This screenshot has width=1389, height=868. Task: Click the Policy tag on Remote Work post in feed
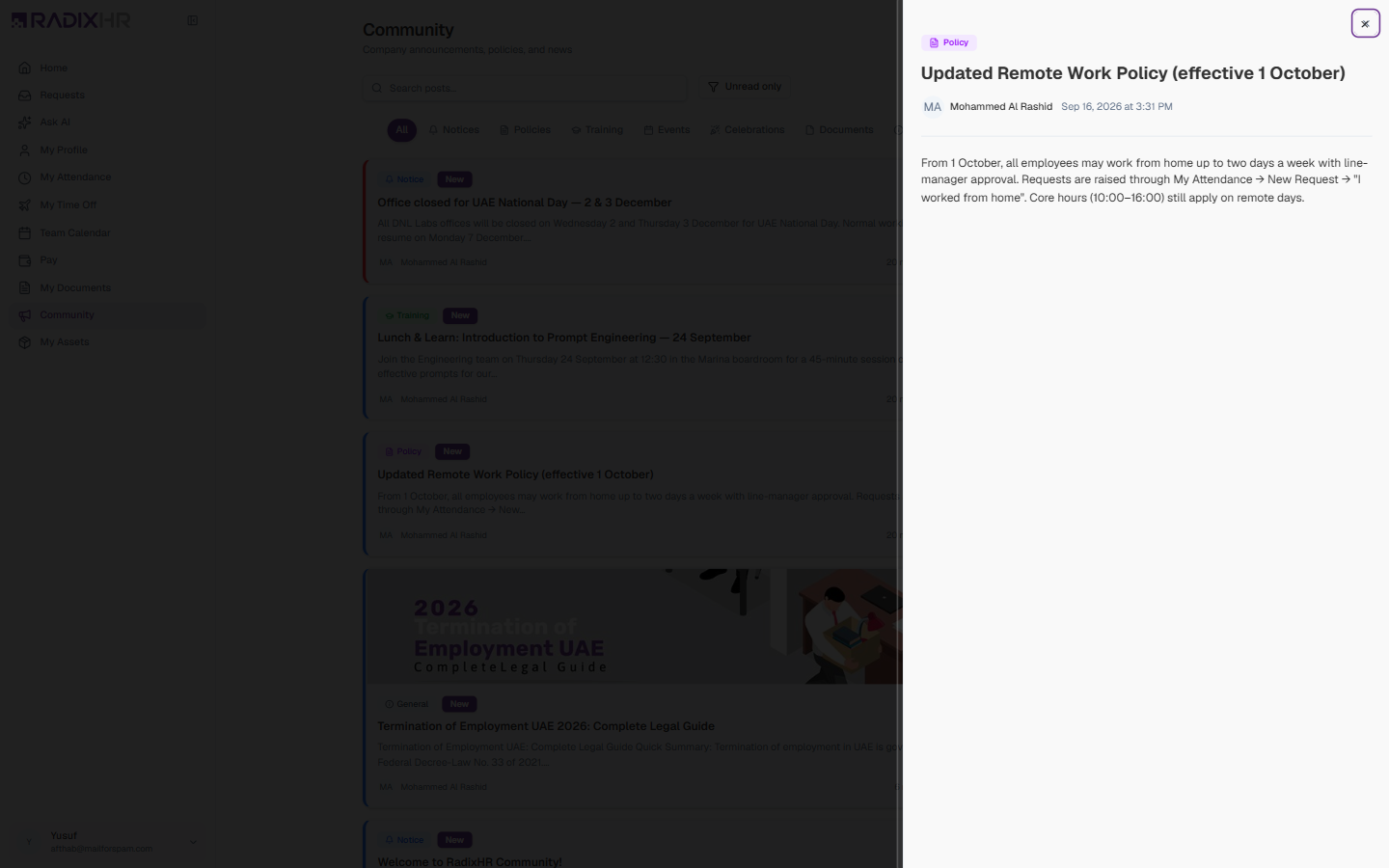(403, 451)
